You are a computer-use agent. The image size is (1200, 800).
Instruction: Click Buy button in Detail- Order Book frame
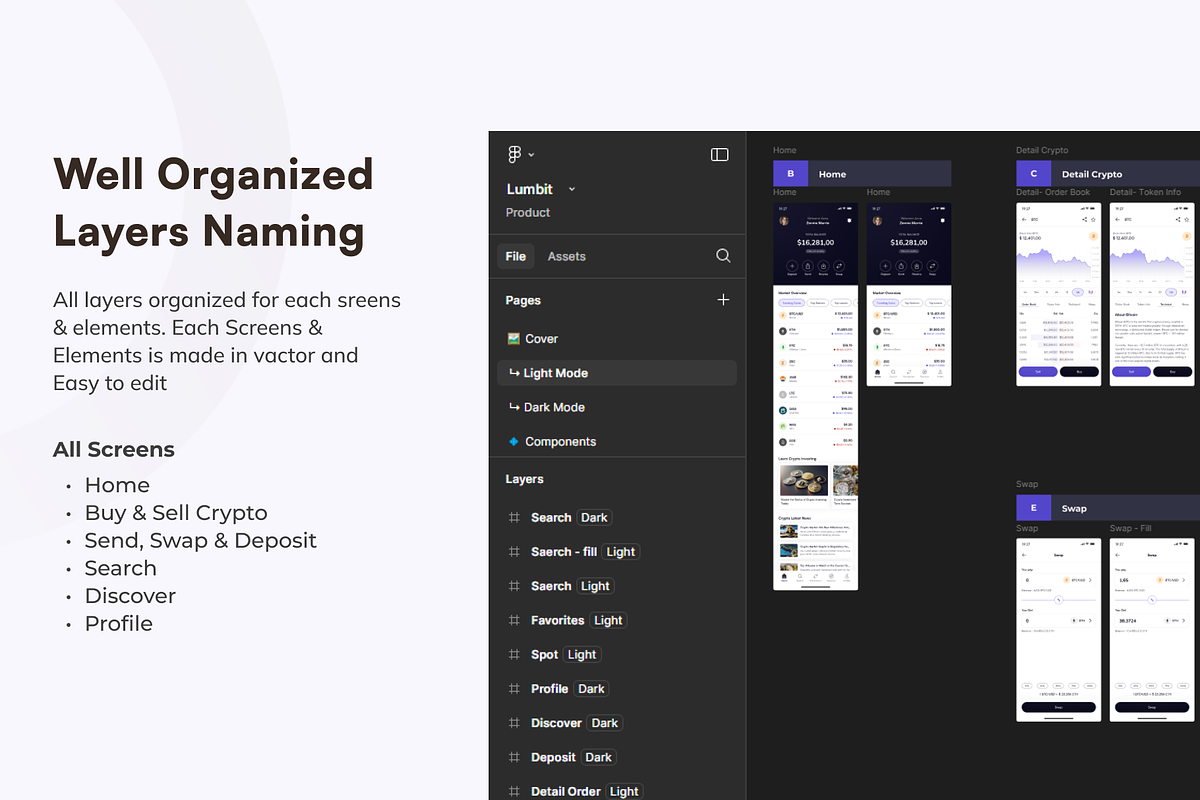[x=1079, y=371]
